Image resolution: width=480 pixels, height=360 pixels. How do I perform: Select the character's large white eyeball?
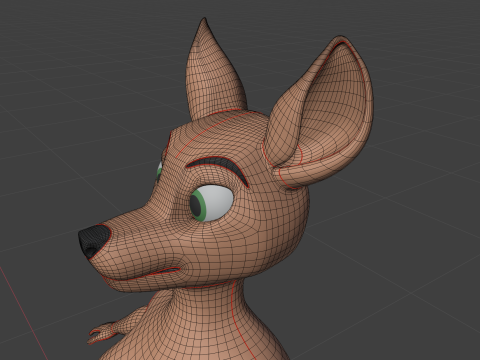point(212,203)
